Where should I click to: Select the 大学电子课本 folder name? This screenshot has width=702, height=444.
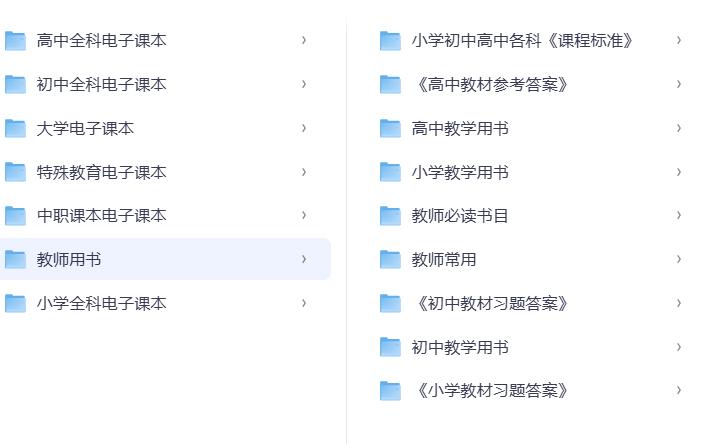pos(85,128)
